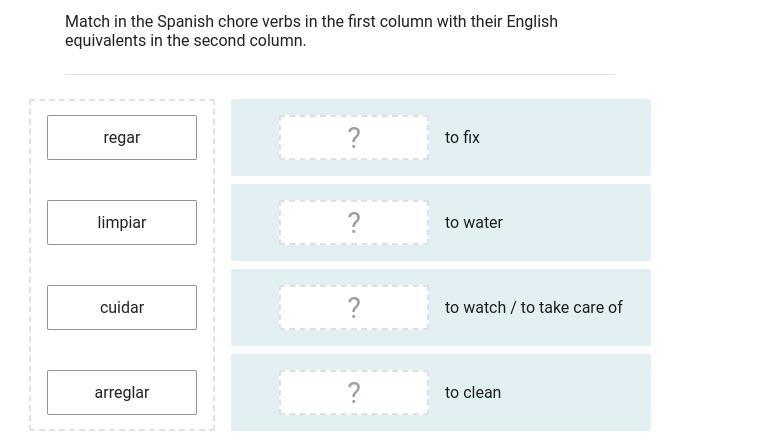Click the "to water" text

[x=474, y=222]
